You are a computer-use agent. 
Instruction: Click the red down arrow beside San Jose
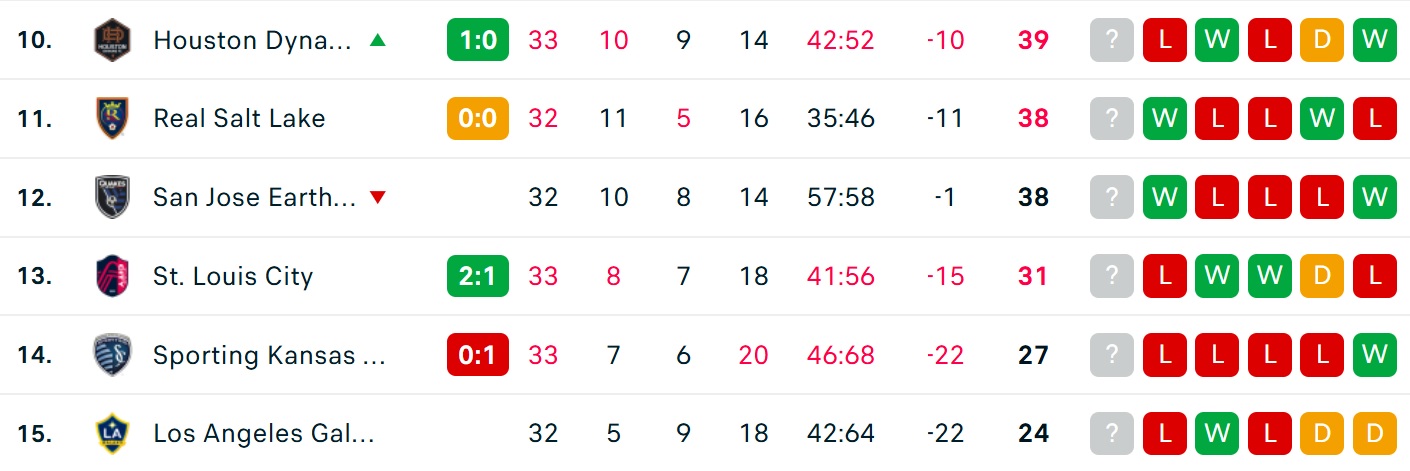(377, 198)
